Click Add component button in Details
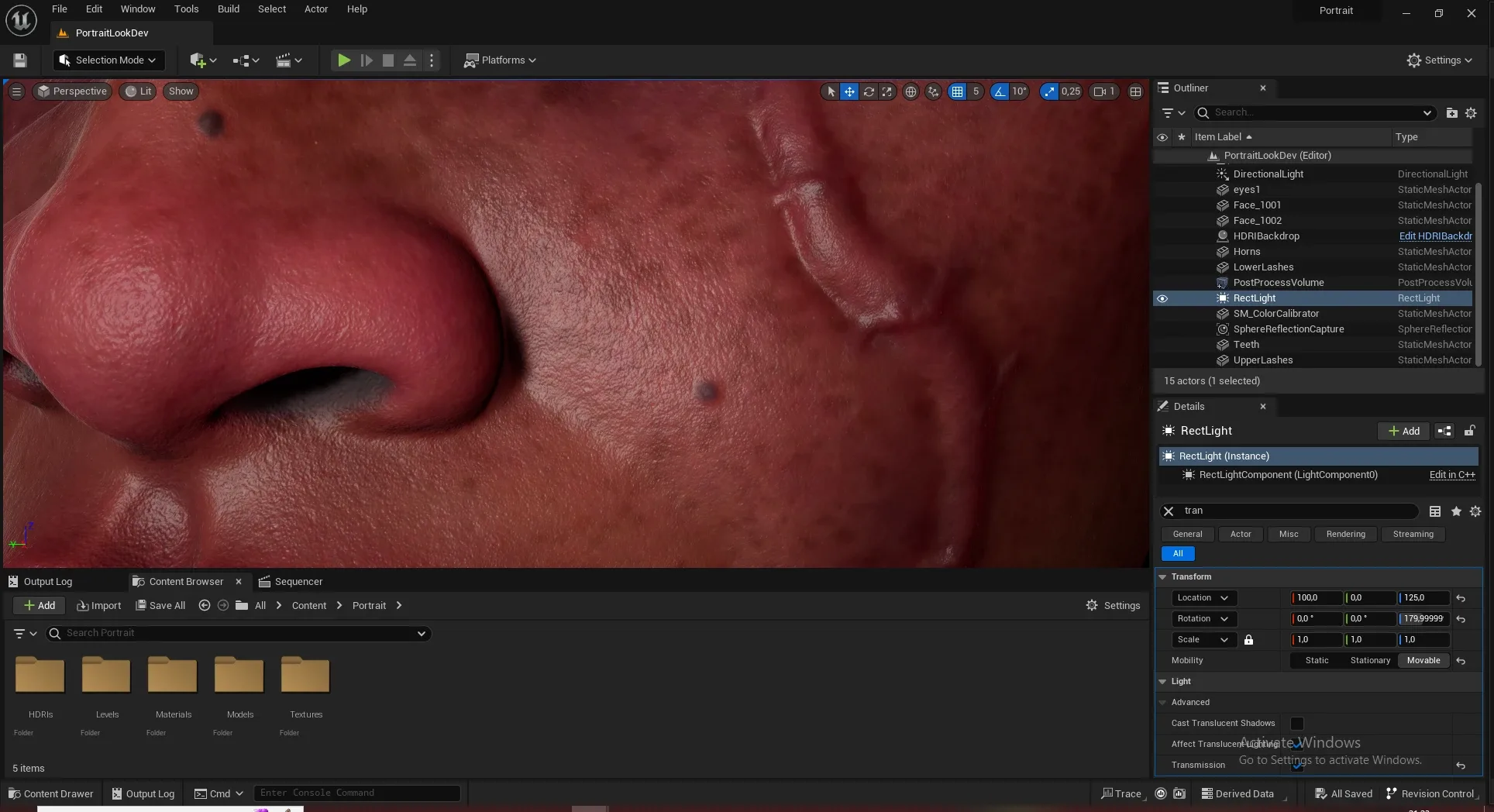Screen dimensions: 1494x812 [x=1403, y=431]
